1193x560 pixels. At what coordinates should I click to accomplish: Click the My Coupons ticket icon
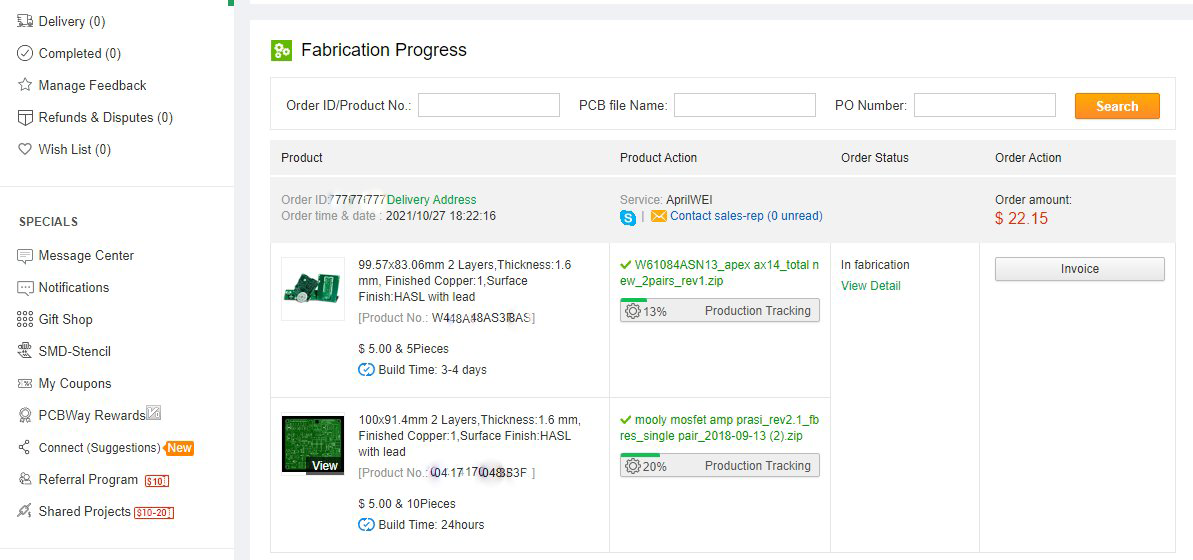[x=25, y=383]
